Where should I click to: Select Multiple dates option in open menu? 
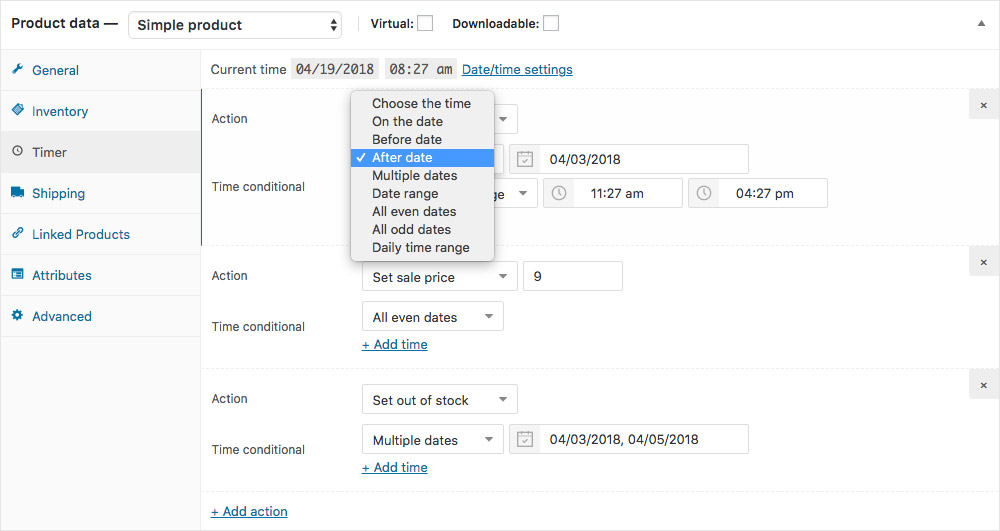pos(414,175)
